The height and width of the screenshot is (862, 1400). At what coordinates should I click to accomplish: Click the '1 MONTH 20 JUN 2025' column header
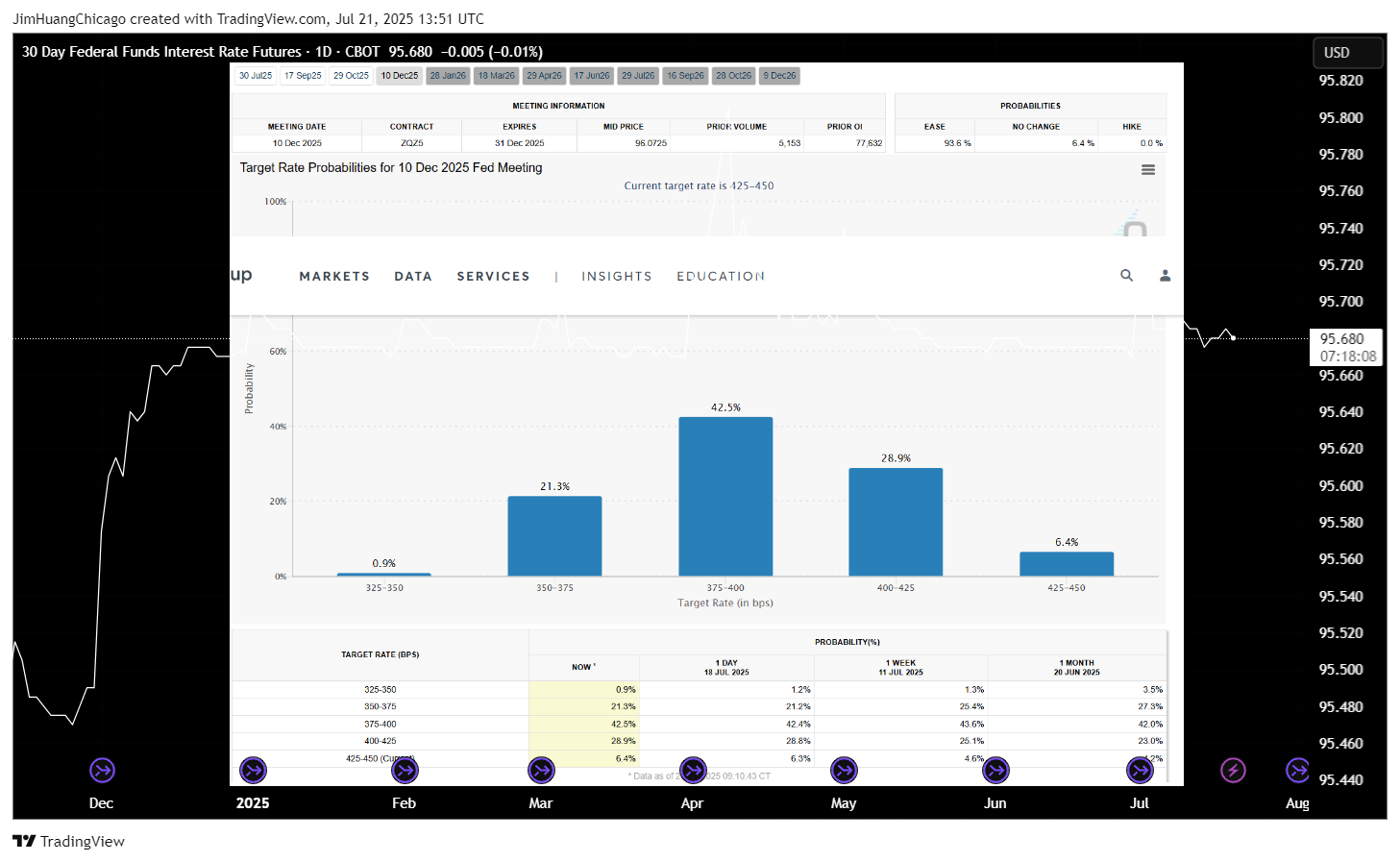point(1076,668)
